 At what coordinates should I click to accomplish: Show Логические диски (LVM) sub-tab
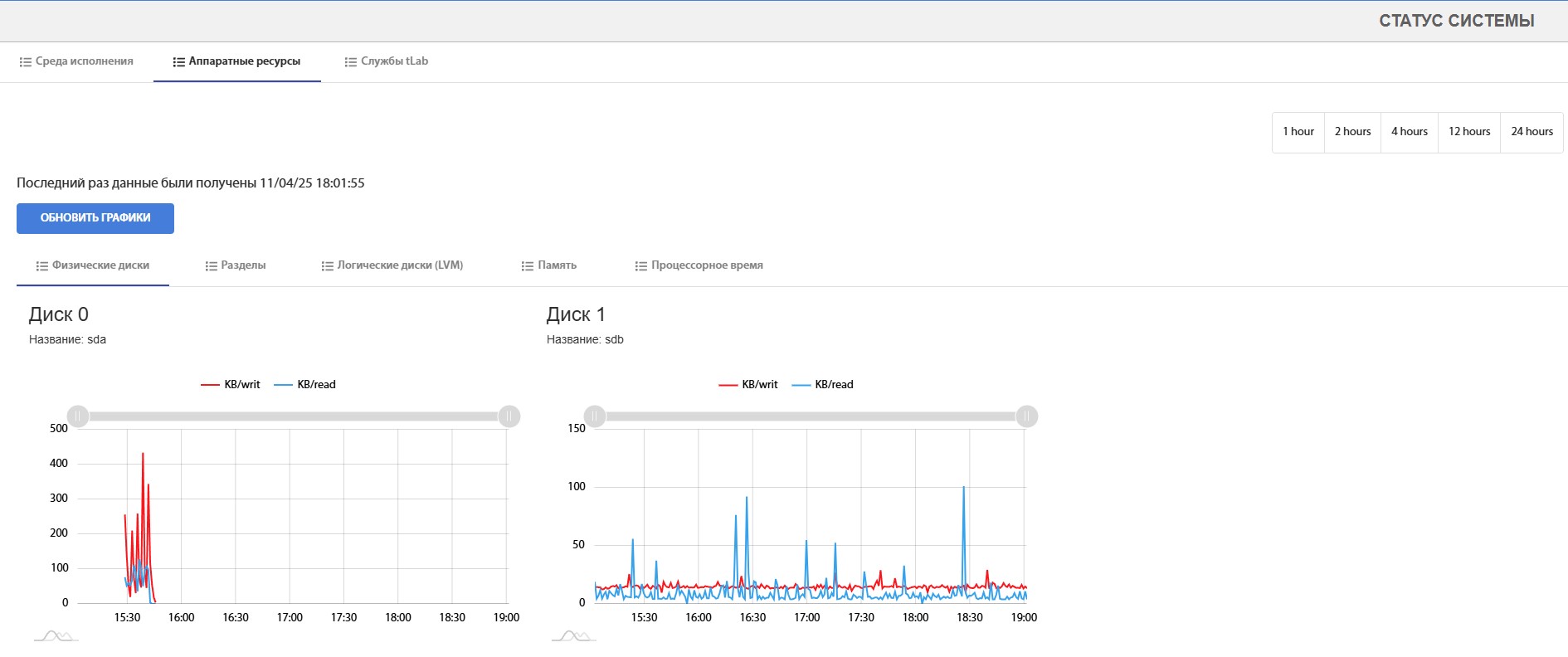coord(392,265)
